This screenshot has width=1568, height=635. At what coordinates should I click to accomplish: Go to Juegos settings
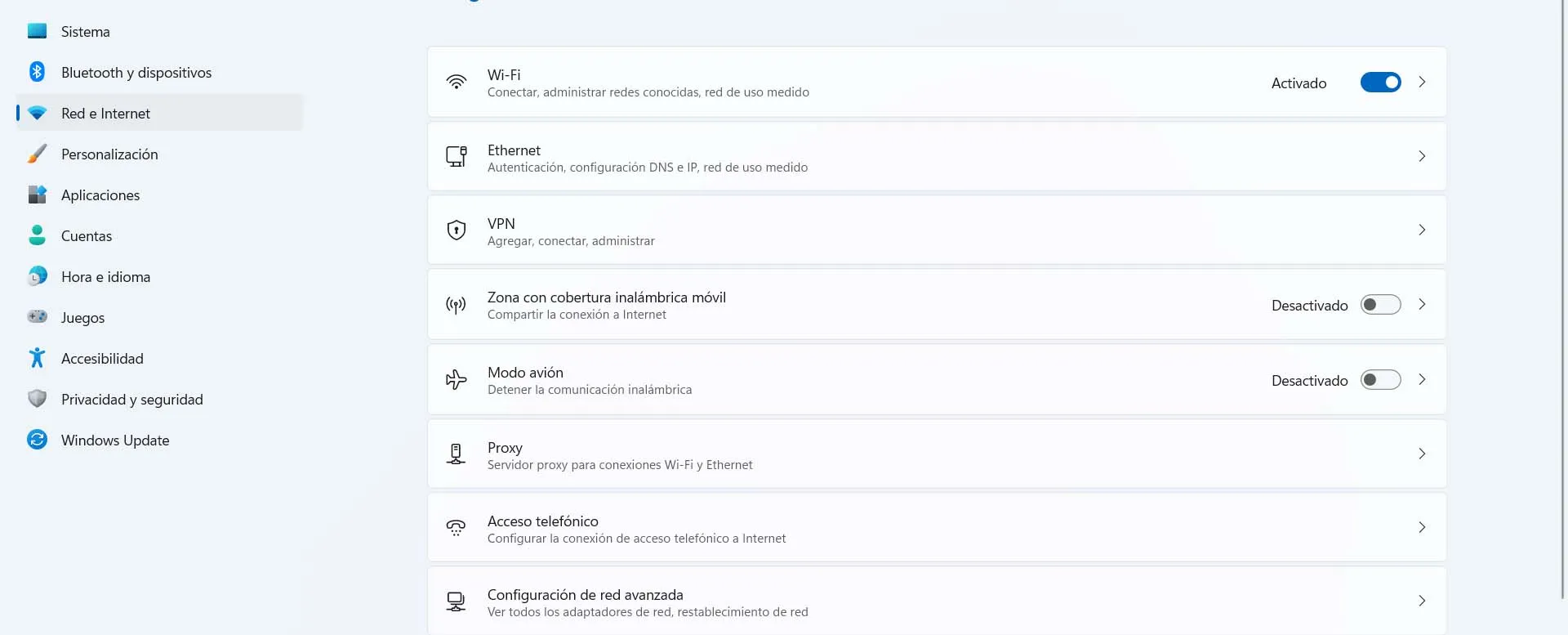160,317
